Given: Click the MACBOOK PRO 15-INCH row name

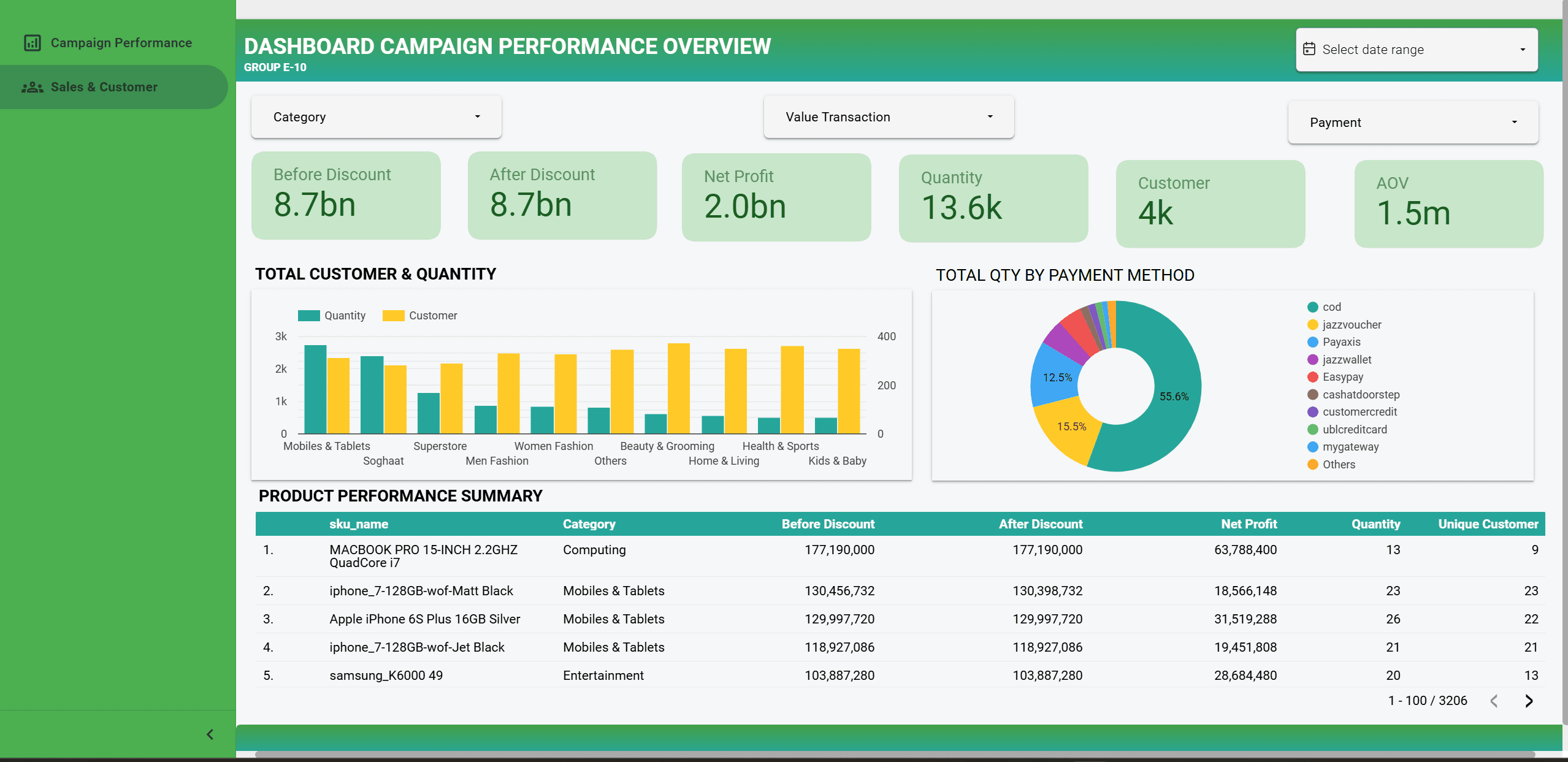Looking at the screenshot, I should click(423, 556).
